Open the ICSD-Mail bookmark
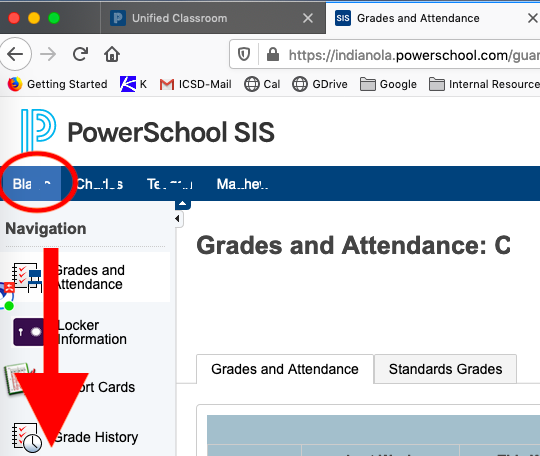The width and height of the screenshot is (540, 456). 195,84
